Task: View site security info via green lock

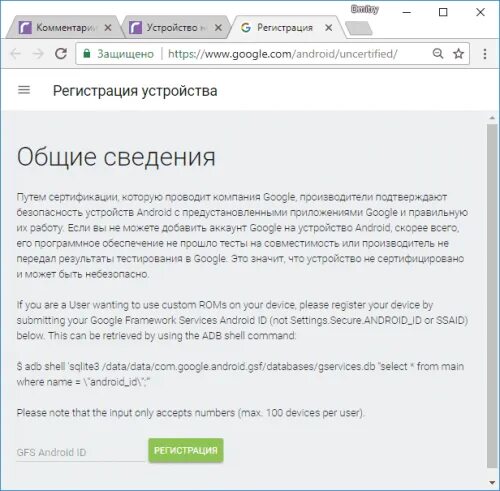Action: tap(87, 54)
